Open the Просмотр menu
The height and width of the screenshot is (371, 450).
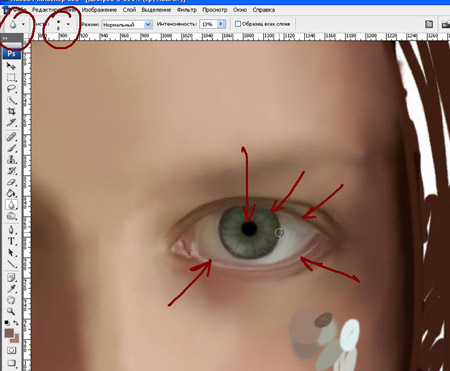215,10
